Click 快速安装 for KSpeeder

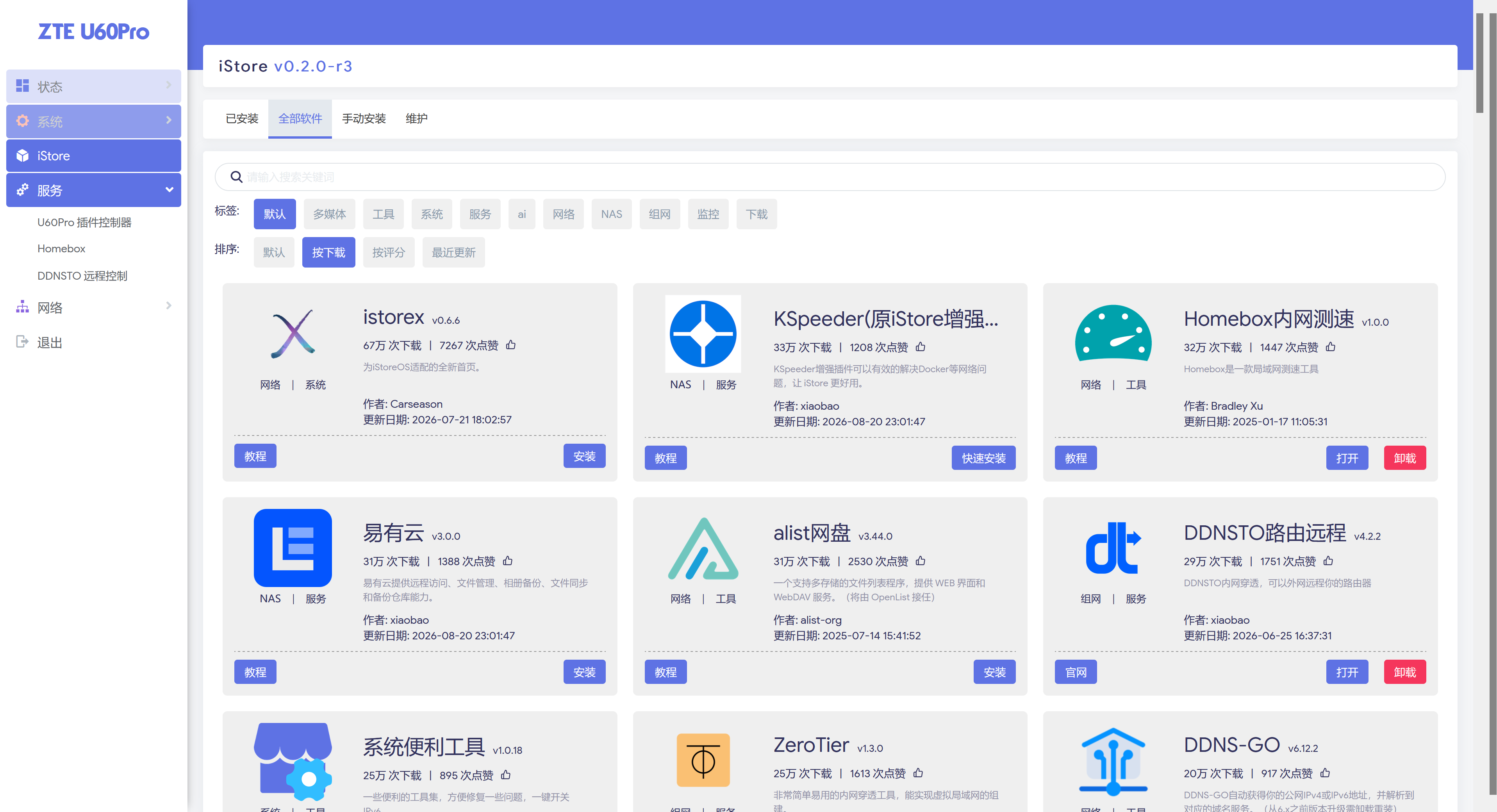click(x=983, y=458)
